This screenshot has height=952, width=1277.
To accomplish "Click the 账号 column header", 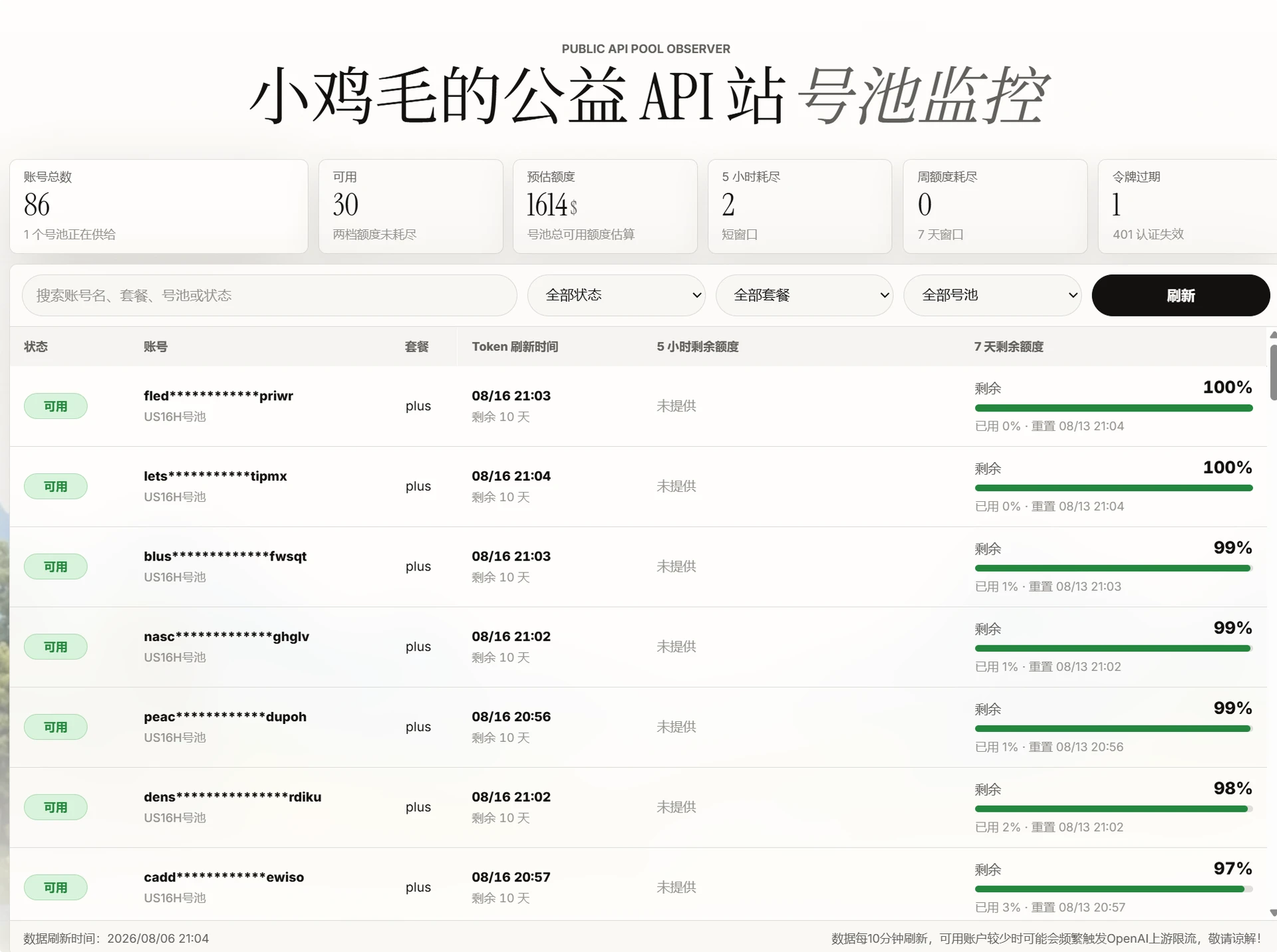I will 156,346.
